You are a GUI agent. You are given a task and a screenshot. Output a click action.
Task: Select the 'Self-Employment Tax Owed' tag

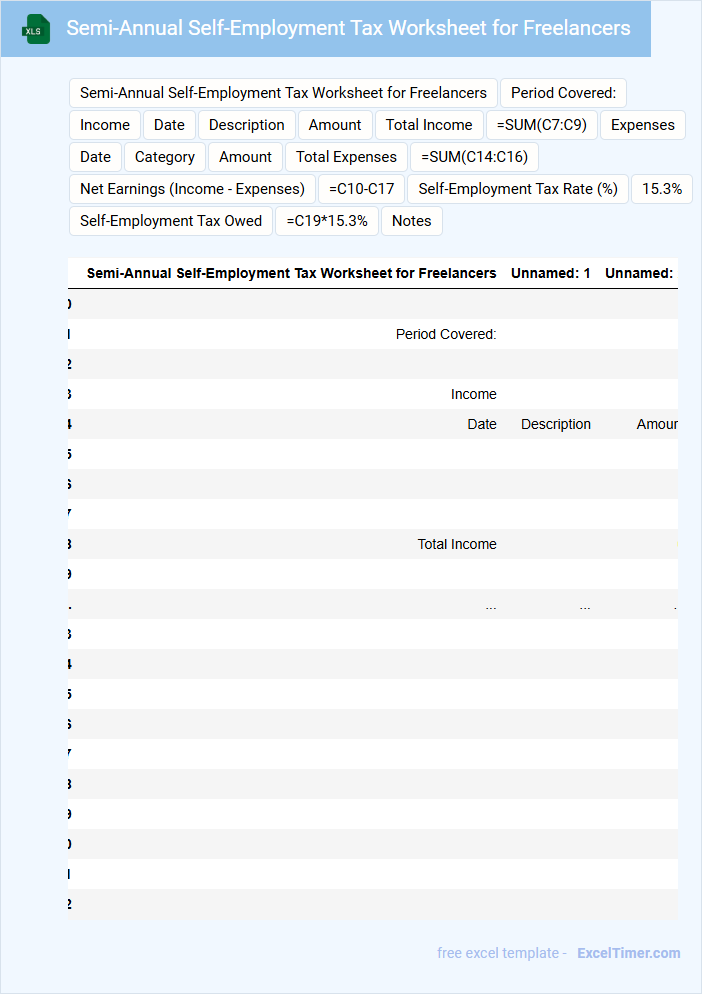click(171, 221)
